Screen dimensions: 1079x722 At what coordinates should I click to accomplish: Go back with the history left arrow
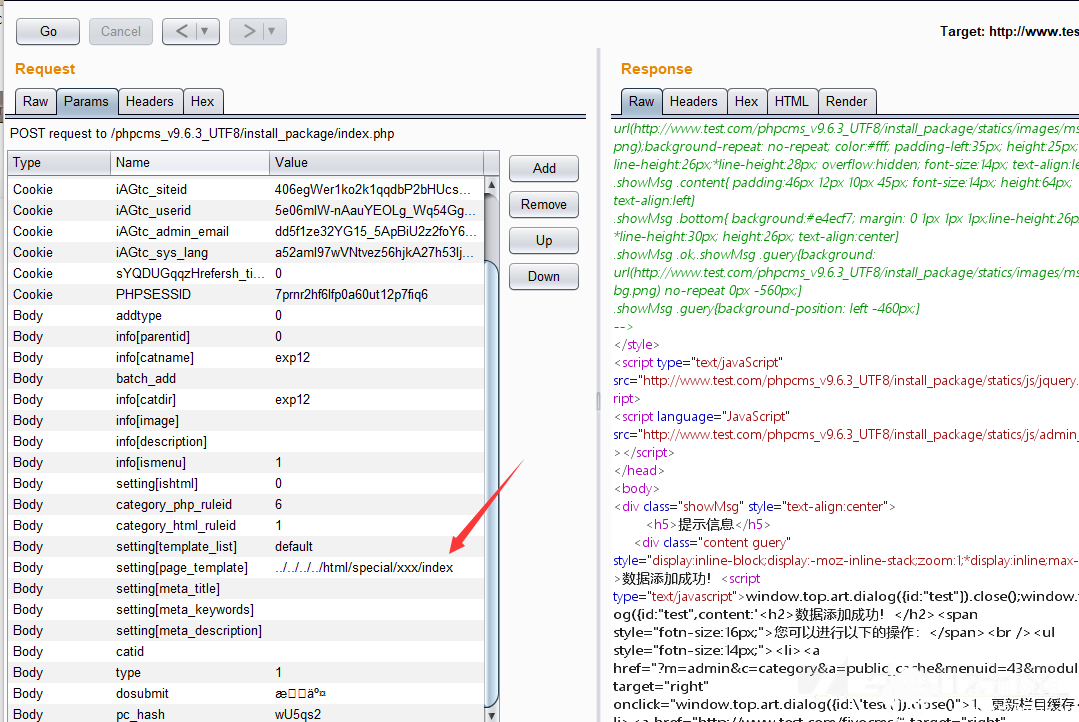point(181,32)
